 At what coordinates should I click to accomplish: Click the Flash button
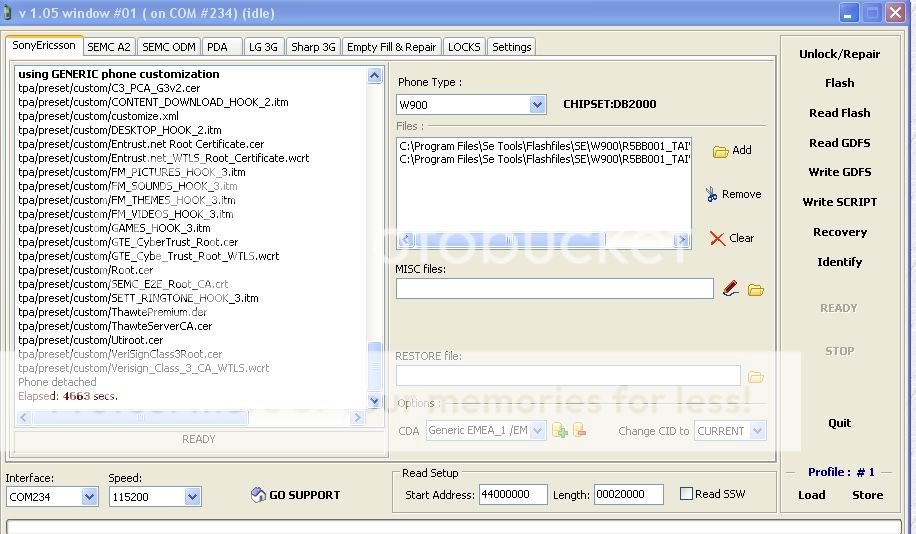click(x=839, y=83)
